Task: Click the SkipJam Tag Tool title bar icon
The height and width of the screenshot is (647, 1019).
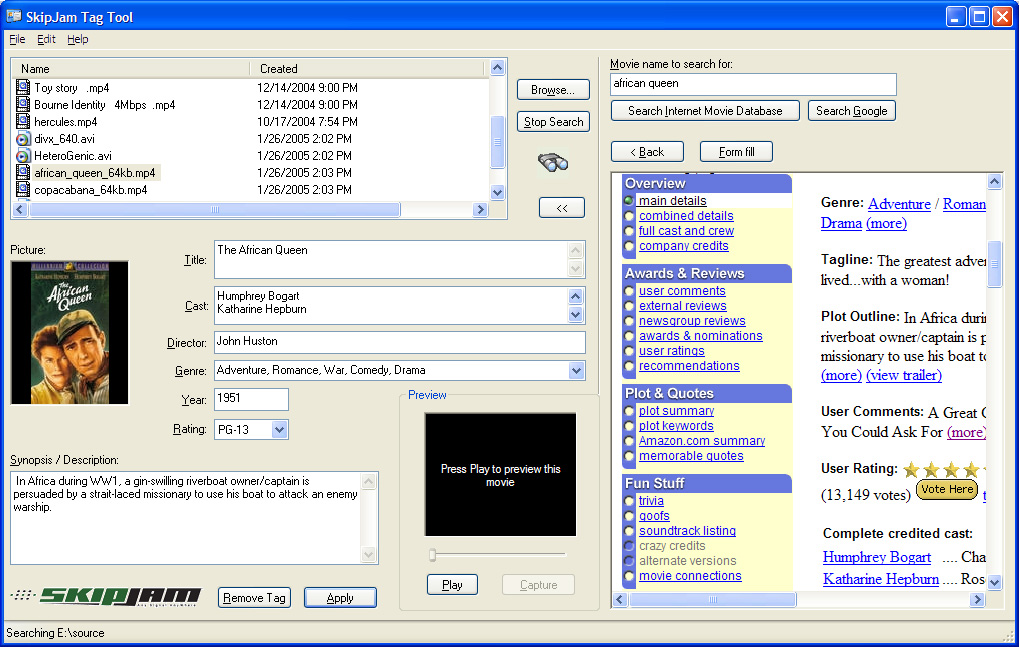Action: point(14,16)
